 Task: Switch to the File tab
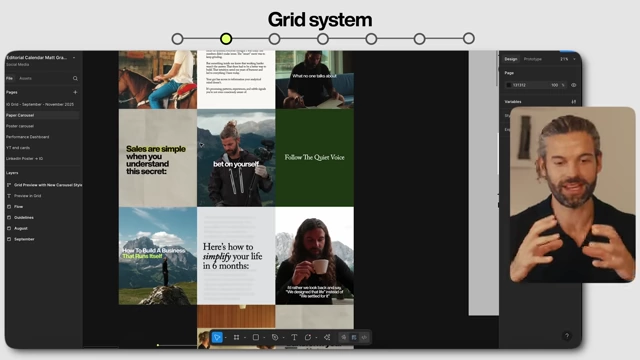point(9,78)
